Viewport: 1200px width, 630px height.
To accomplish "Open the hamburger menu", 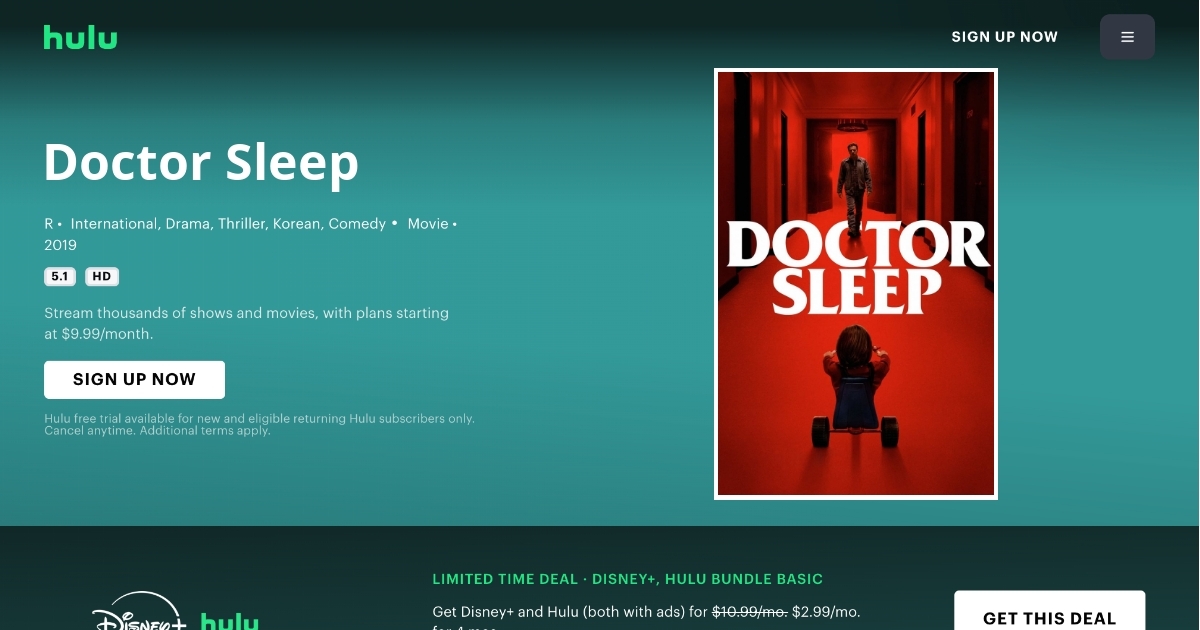I will click(x=1127, y=37).
